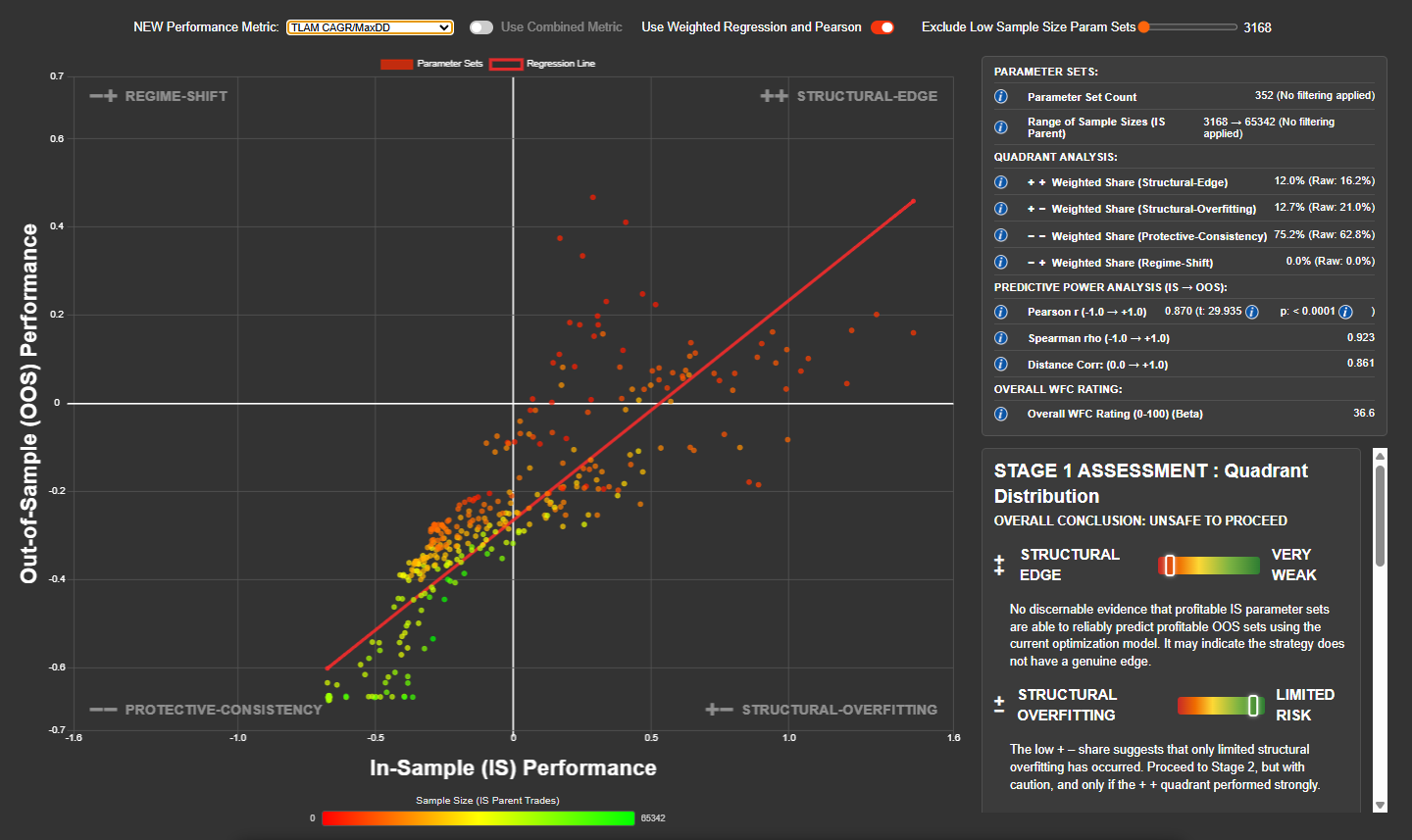Image resolution: width=1412 pixels, height=840 pixels.
Task: Click info icon next to Range of Sample Sizes
Action: pos(1001,127)
